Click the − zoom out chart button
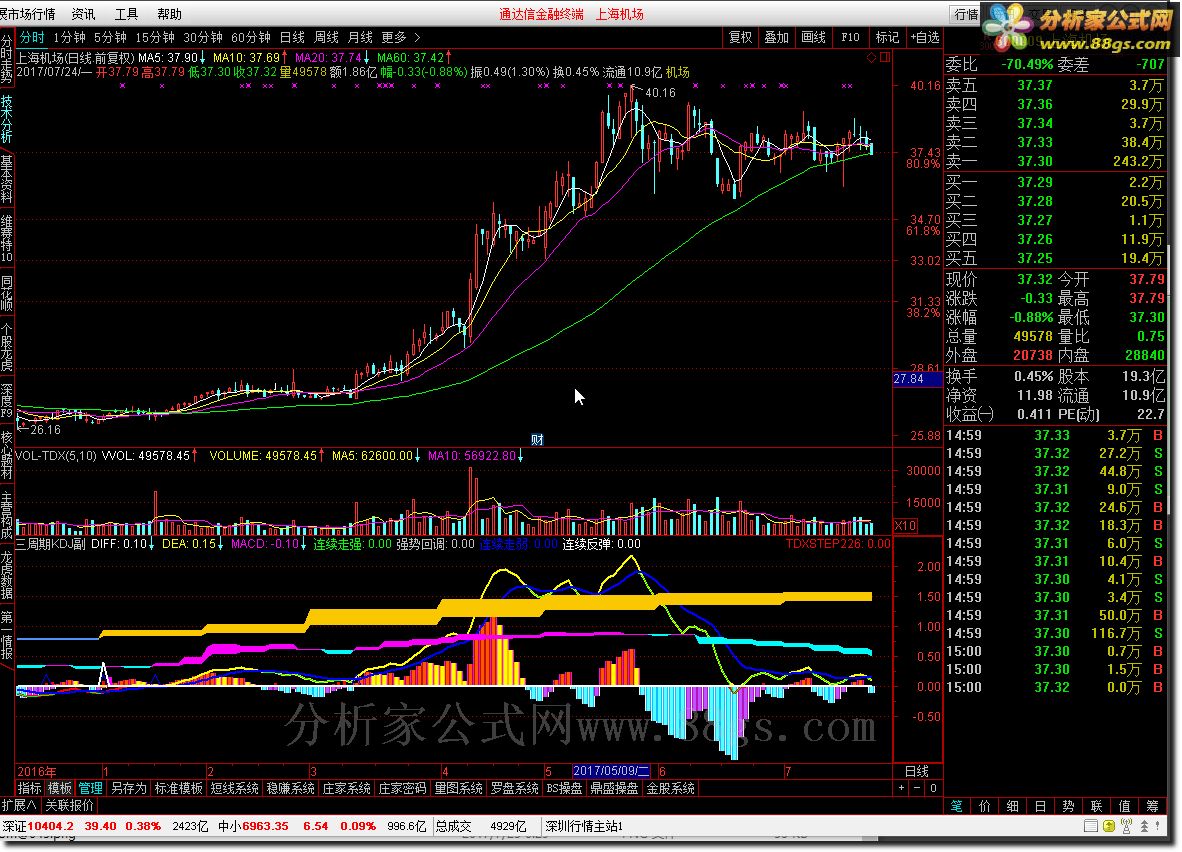The image size is (1182, 852). click(917, 788)
